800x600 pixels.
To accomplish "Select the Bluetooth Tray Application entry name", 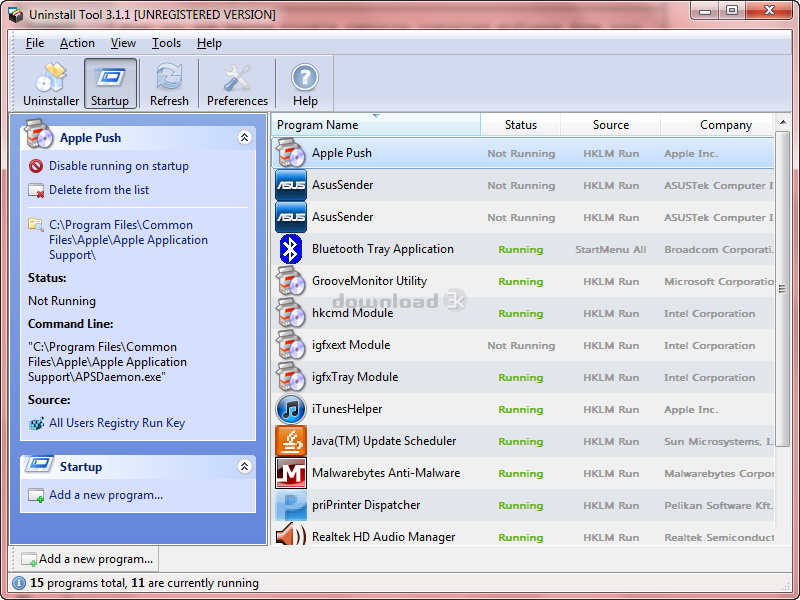I will [383, 249].
